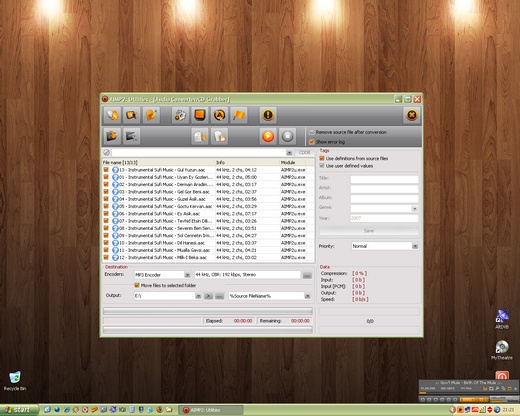Sort list by File name column header

pos(158,162)
